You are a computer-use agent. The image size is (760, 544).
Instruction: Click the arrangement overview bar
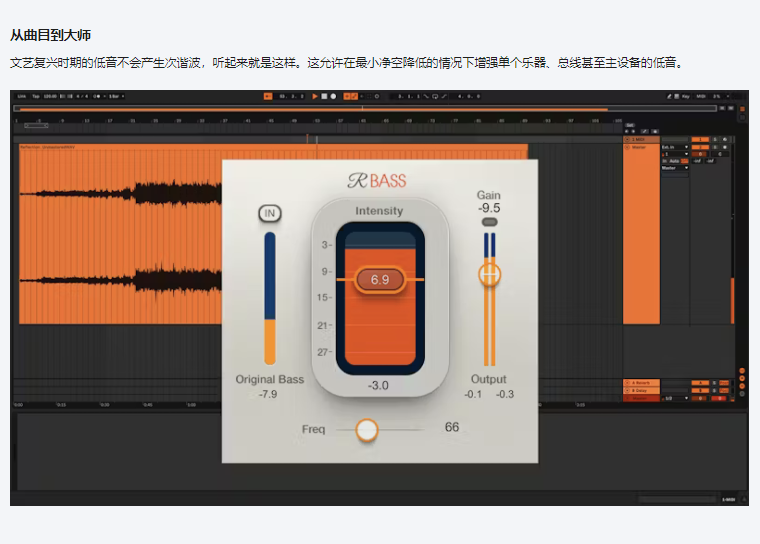pos(365,109)
